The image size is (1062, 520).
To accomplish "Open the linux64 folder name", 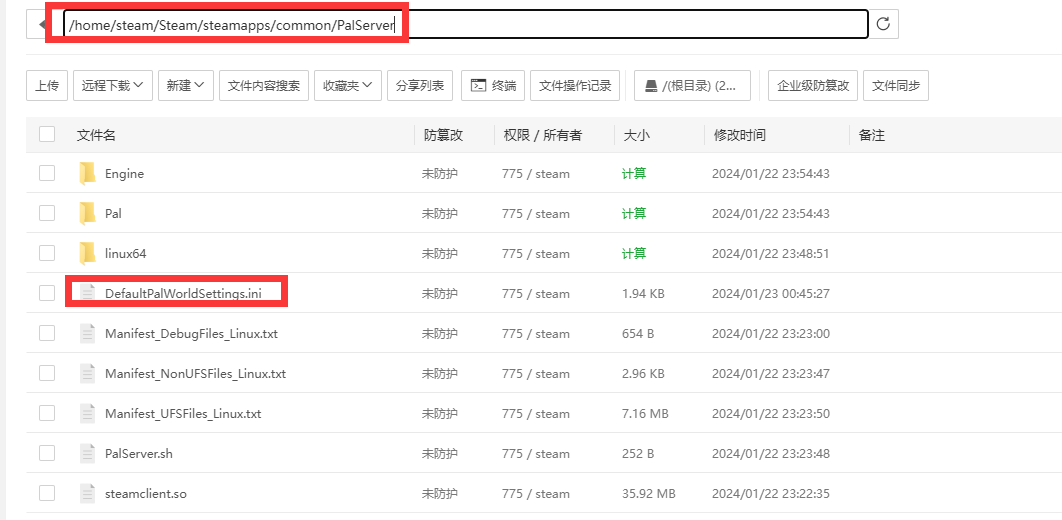I will (126, 254).
